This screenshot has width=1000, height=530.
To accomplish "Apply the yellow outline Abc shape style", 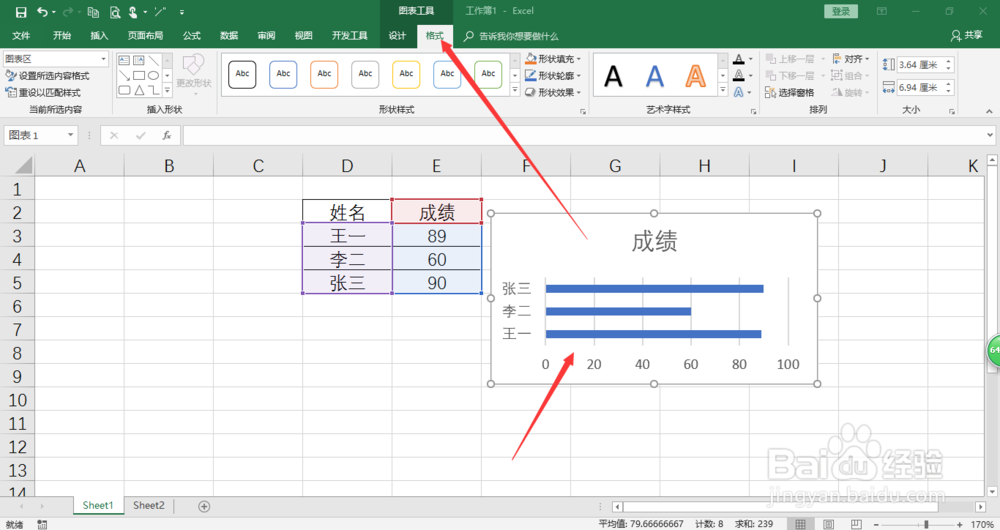I will pyautogui.click(x=406, y=74).
